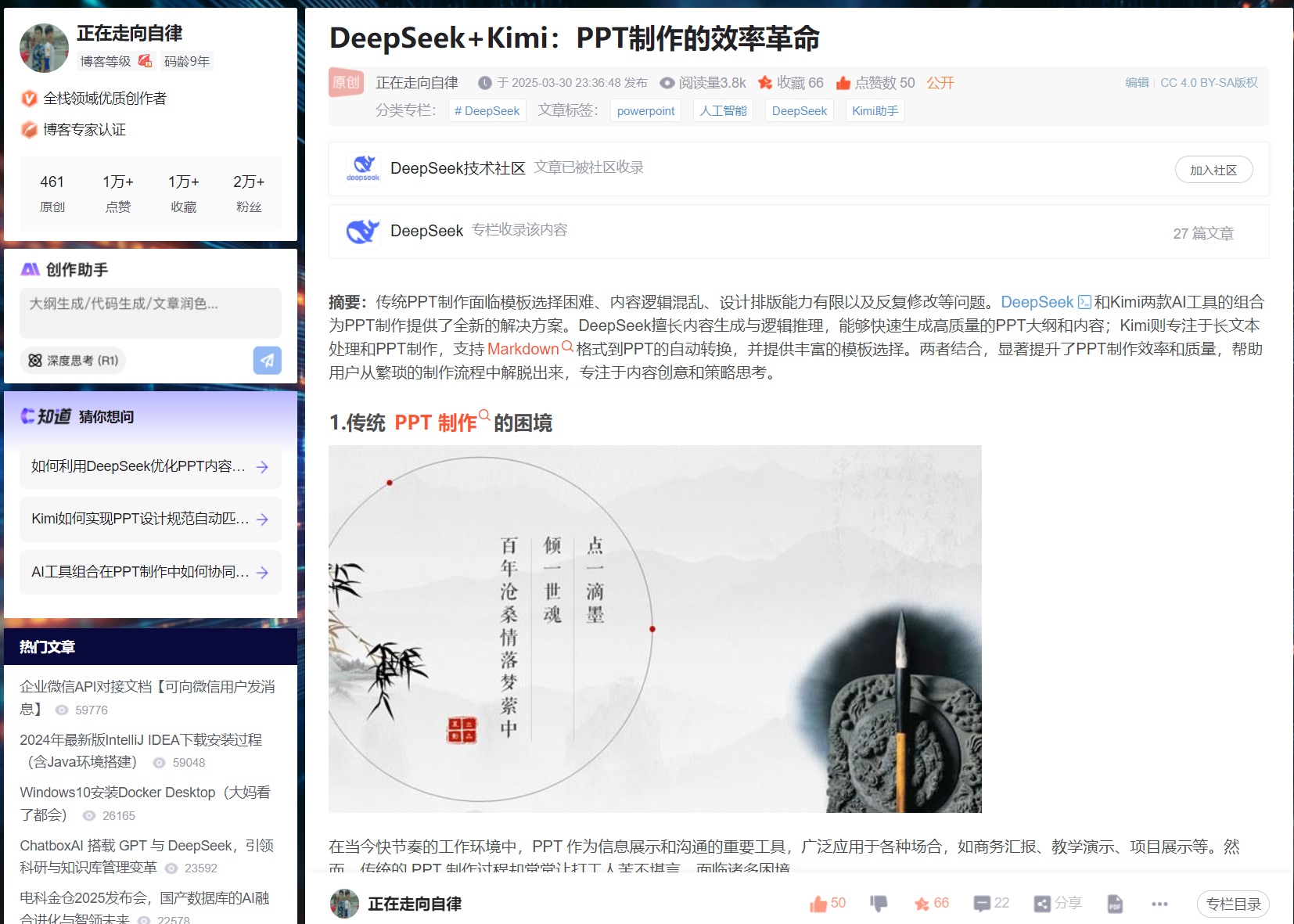
Task: Click the Markdown search magnifier icon
Action: tap(568, 347)
